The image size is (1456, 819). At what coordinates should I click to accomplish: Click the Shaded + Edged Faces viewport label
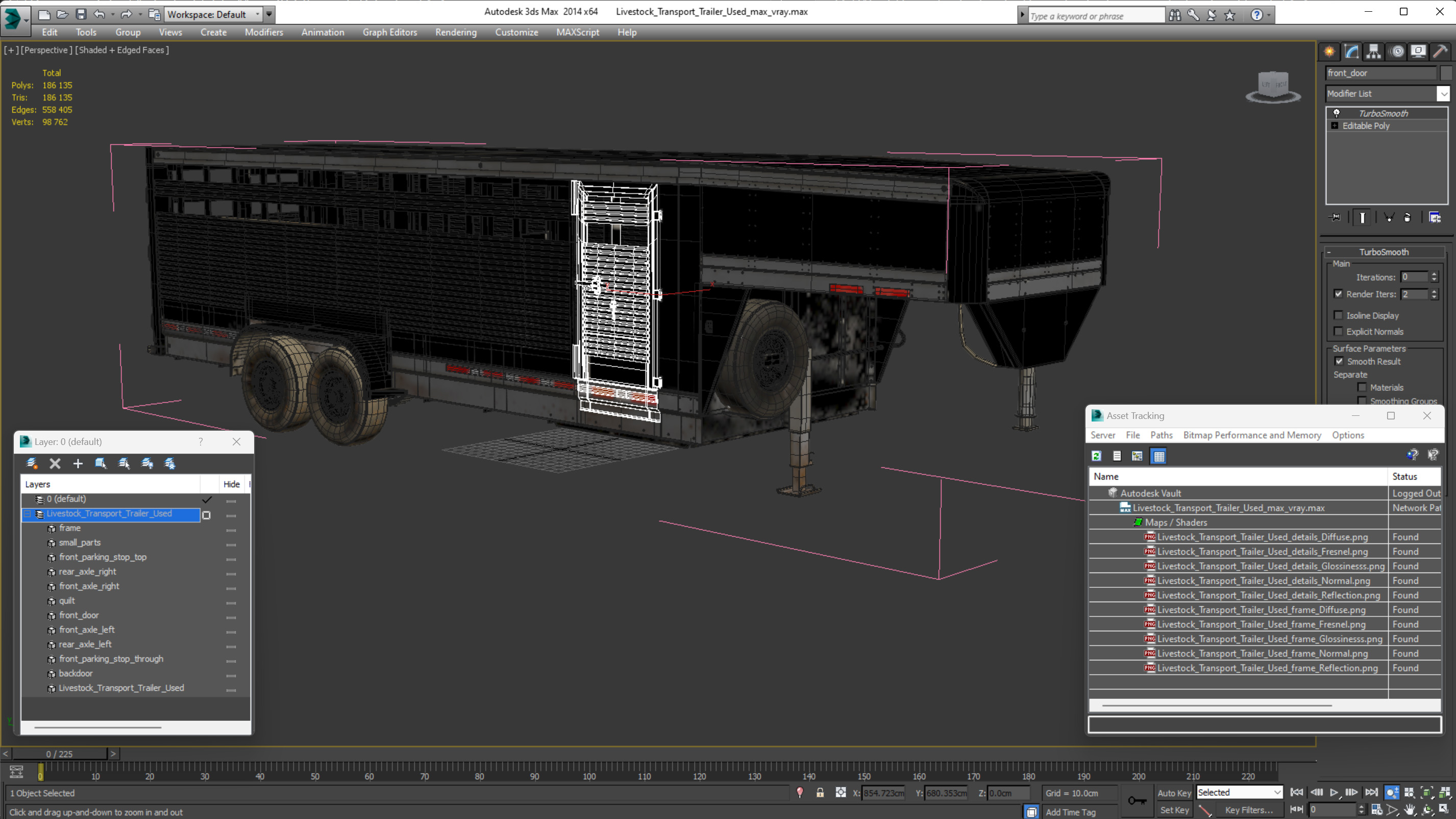tap(122, 49)
